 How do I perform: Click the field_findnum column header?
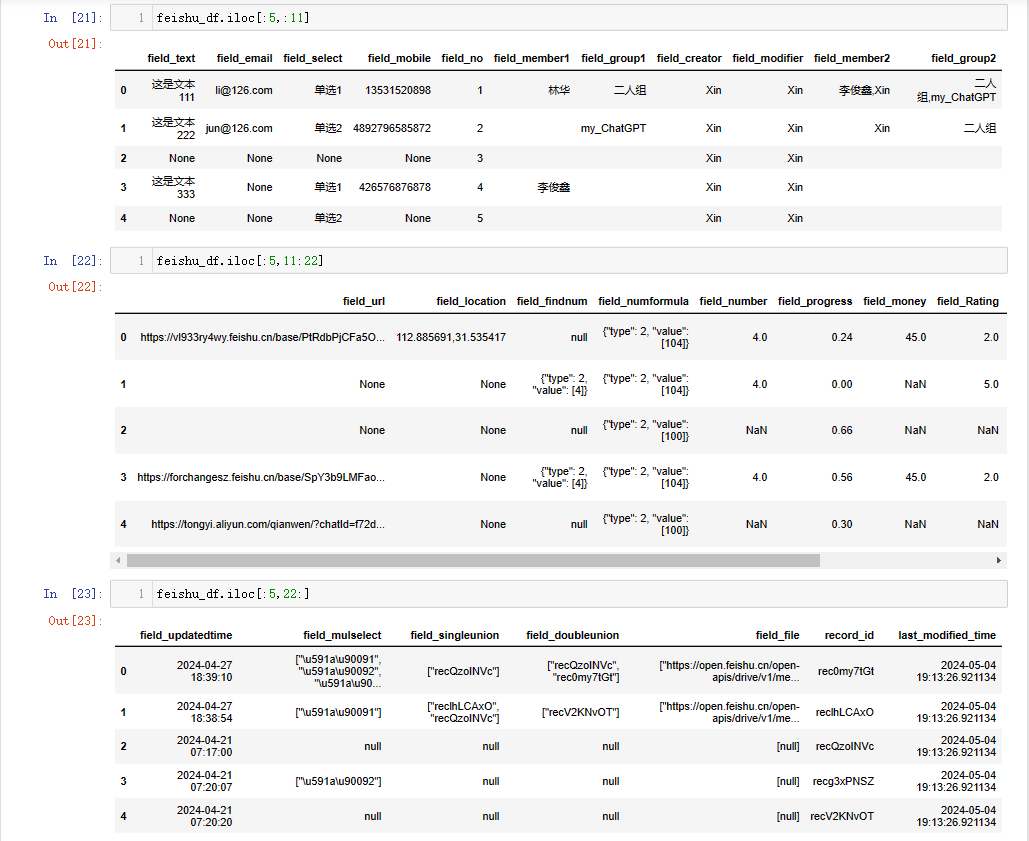(x=552, y=300)
